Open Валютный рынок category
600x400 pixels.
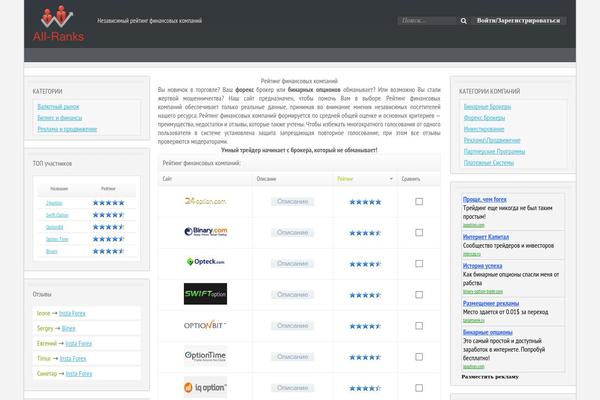tap(58, 106)
